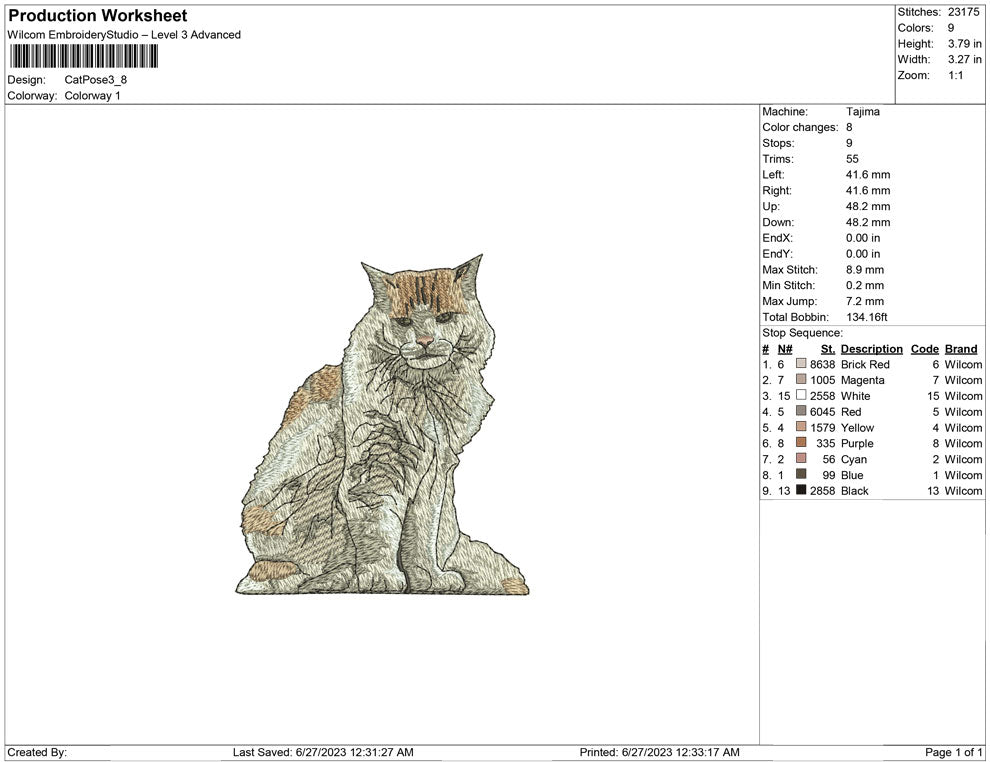This screenshot has width=990, height=762.
Task: Click the 'St.' column header
Action: [828, 349]
